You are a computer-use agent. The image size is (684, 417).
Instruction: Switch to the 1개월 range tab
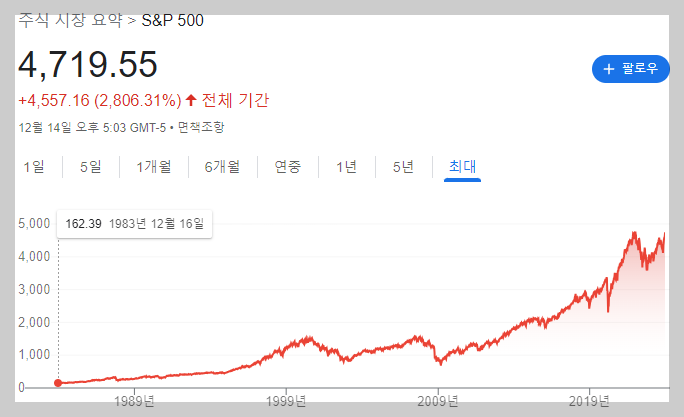(154, 167)
